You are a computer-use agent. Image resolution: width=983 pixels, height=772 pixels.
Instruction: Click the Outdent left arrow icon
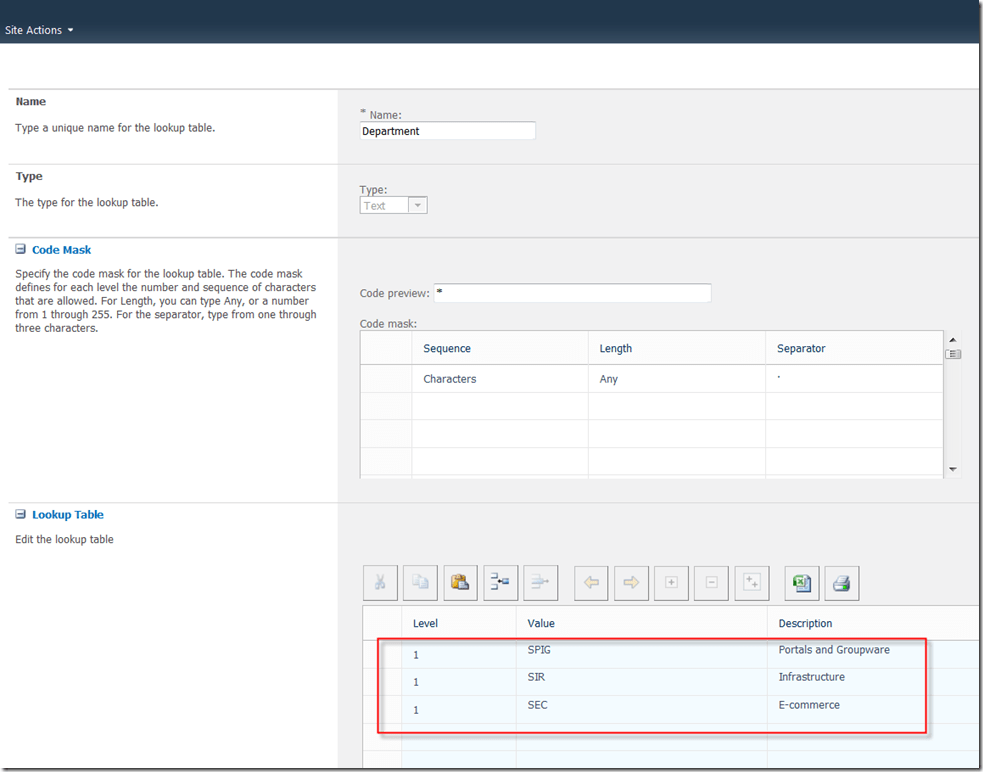pos(591,583)
